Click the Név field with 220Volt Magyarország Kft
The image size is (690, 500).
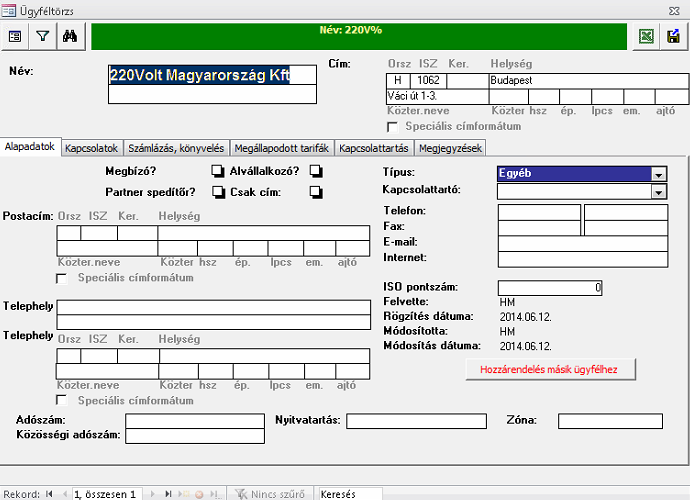click(x=212, y=75)
